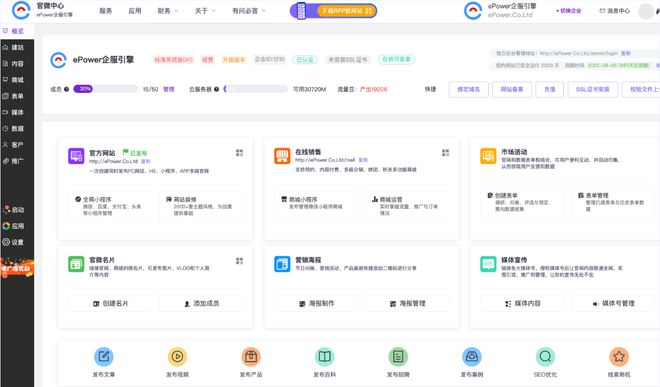This screenshot has width=660, height=387.
Task: Click the 成员 help question-mark icon
Action: pyautogui.click(x=67, y=89)
